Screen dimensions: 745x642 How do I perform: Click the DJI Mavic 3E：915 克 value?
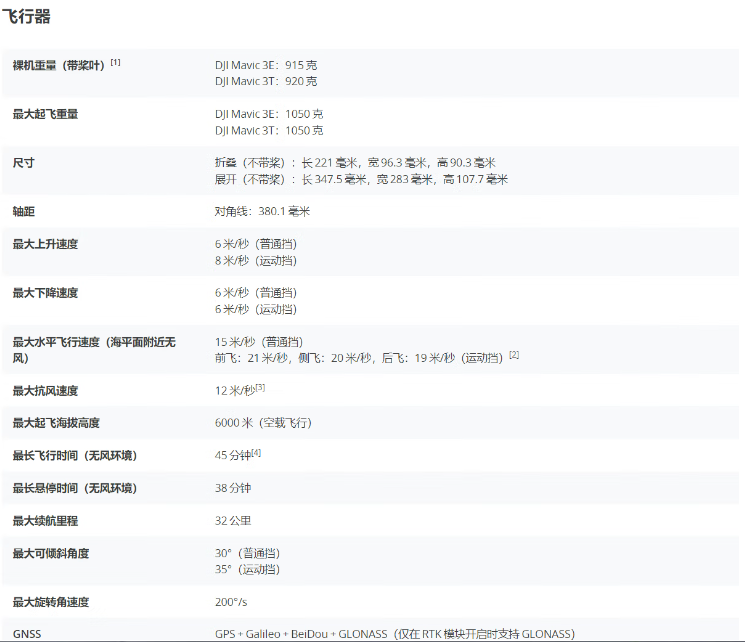tap(265, 65)
